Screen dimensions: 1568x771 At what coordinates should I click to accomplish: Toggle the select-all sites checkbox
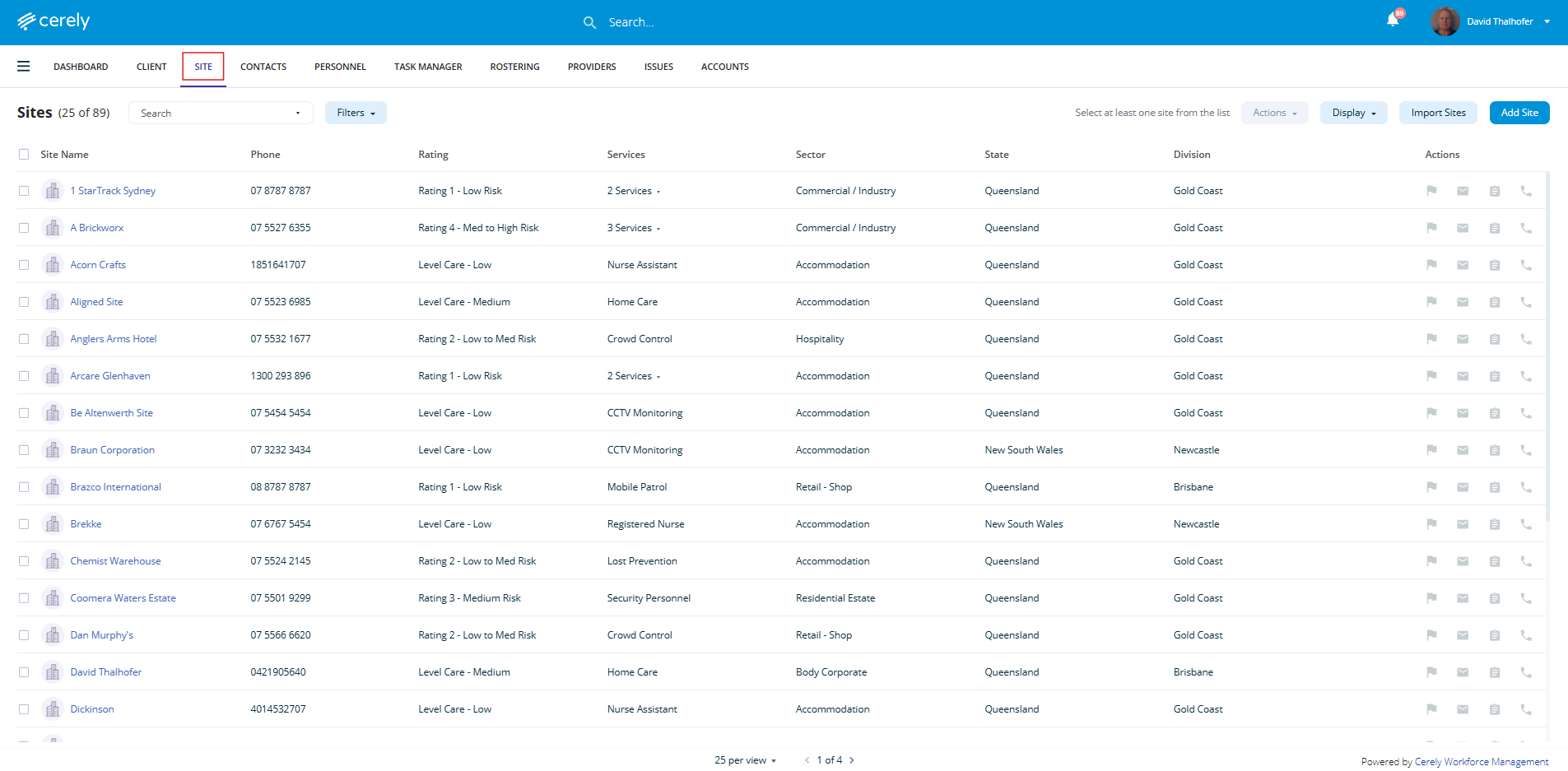click(24, 155)
